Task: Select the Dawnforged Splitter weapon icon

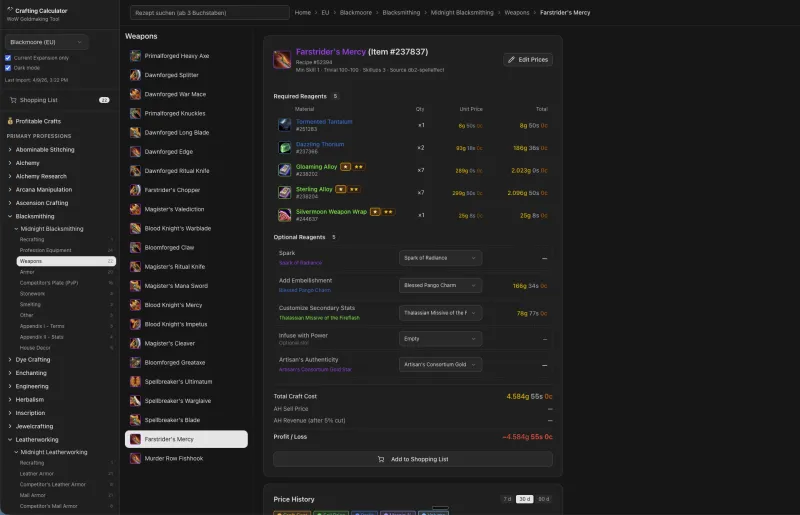Action: click(135, 75)
